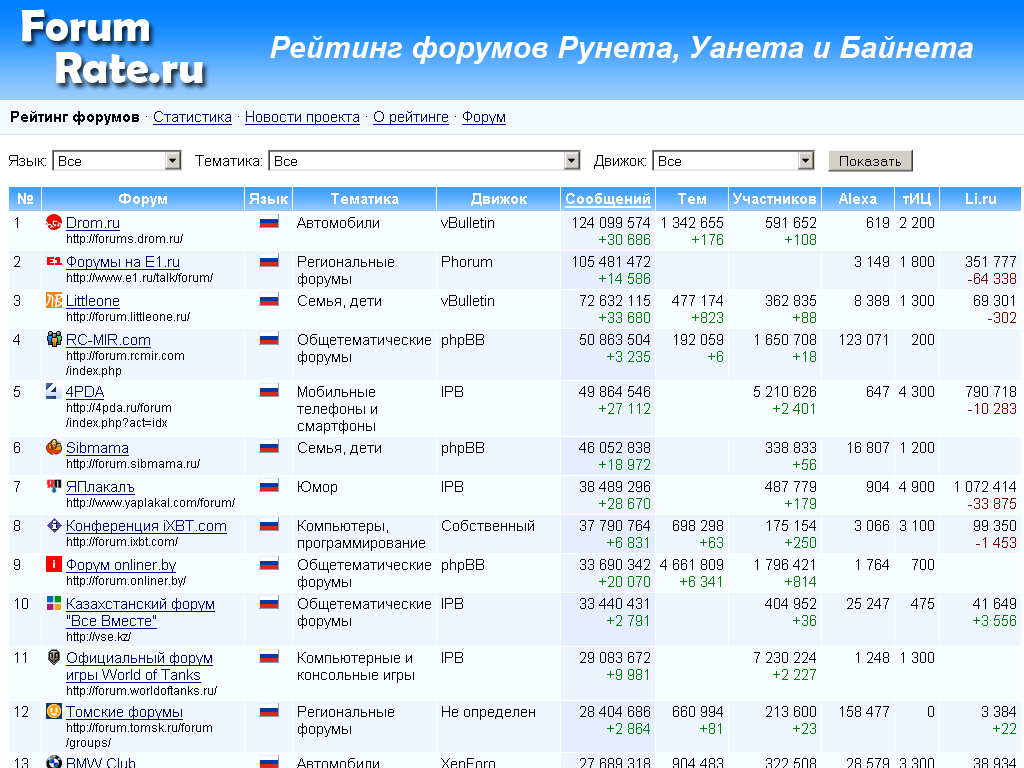1024x768 pixels.
Task: Click the Sibmama forum favicon
Action: pos(54,447)
